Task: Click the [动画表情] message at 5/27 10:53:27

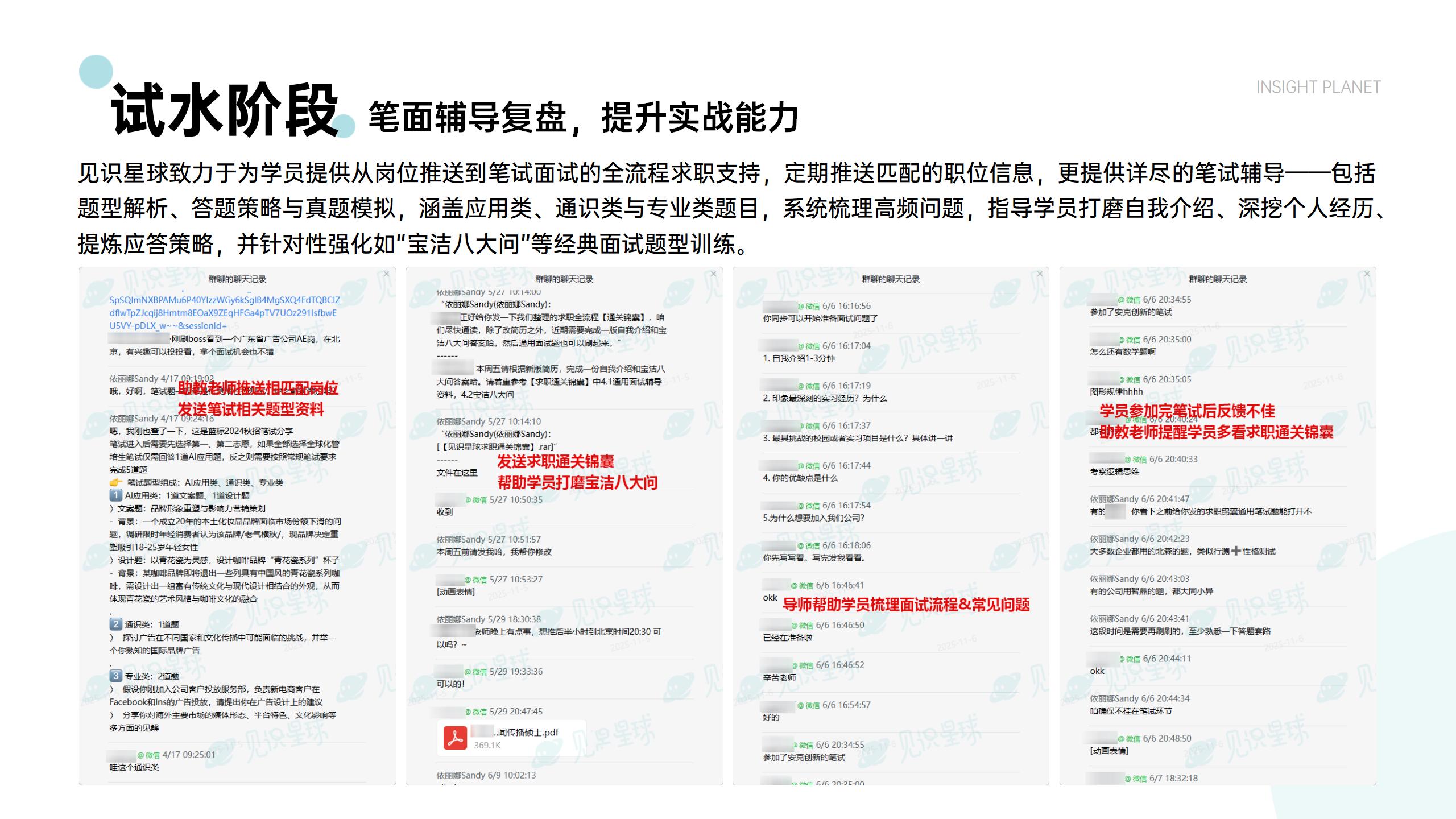Action: tap(456, 592)
